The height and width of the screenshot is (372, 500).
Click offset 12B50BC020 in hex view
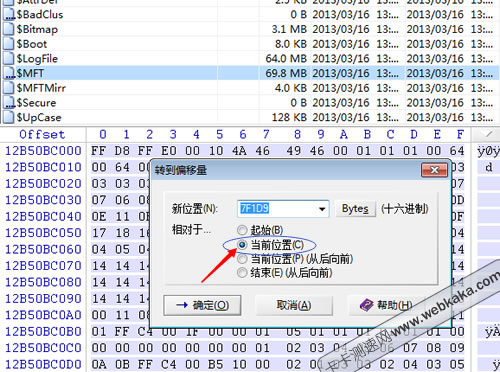point(43,184)
